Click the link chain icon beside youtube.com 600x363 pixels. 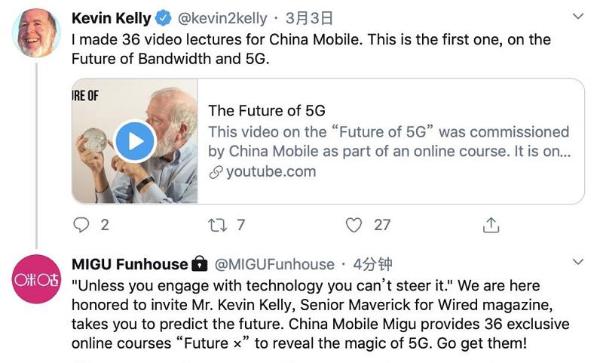[x=216, y=173]
